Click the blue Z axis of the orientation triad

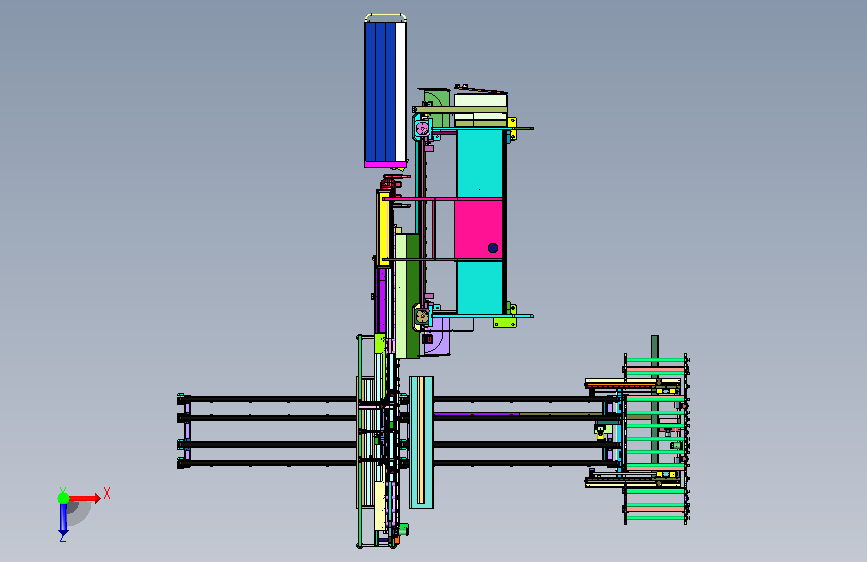[63, 520]
